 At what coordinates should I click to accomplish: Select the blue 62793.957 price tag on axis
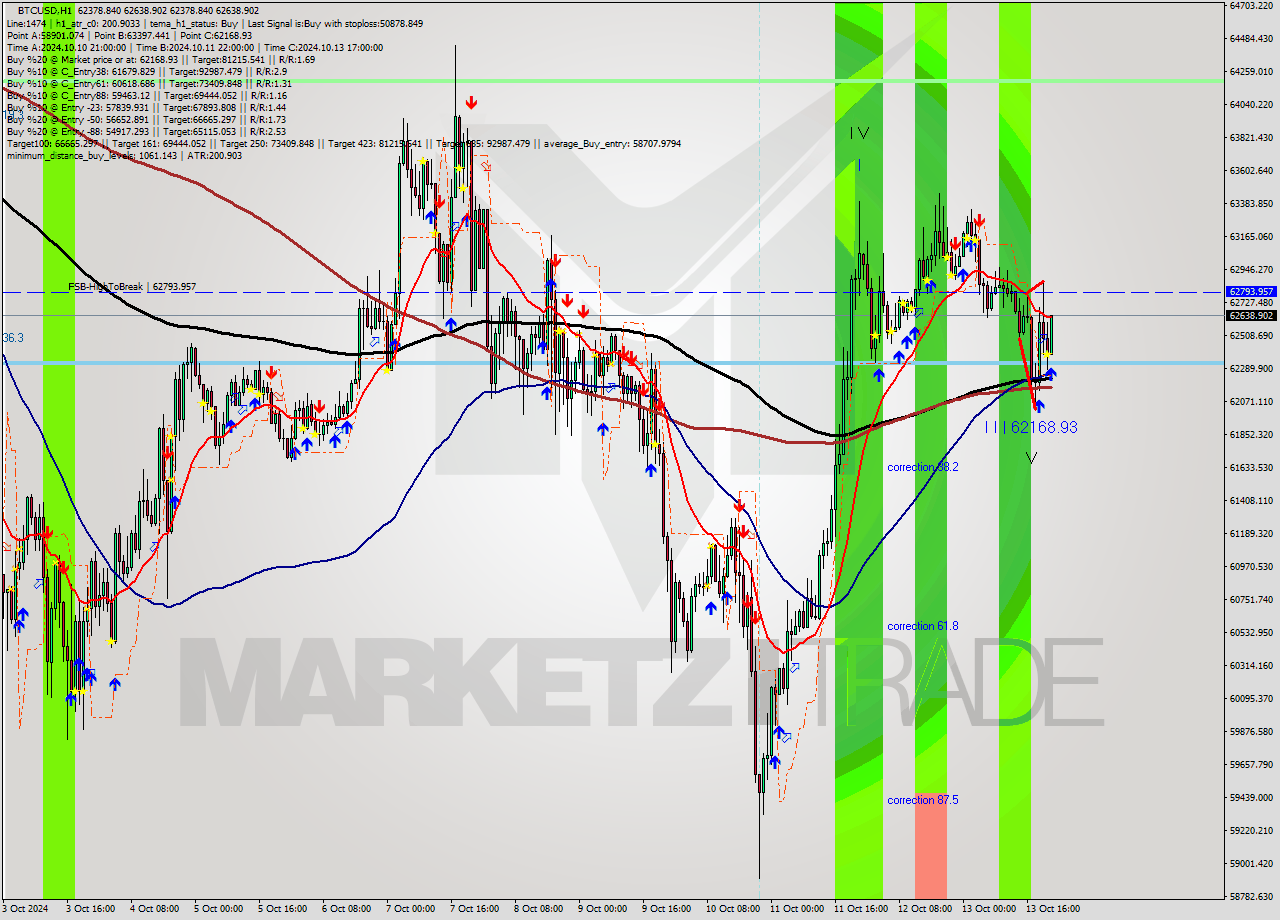(x=1250, y=292)
